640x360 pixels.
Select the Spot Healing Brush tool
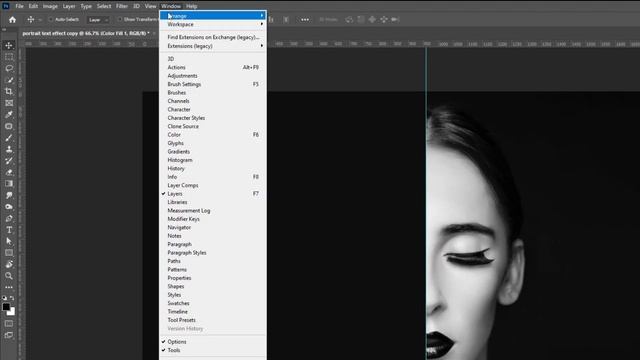click(9, 126)
